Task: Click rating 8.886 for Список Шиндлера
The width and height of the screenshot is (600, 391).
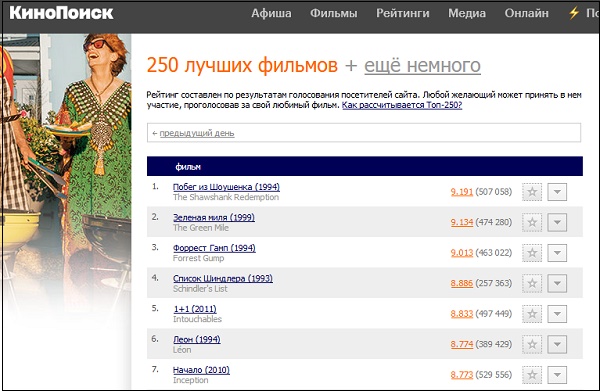Action: (x=461, y=283)
